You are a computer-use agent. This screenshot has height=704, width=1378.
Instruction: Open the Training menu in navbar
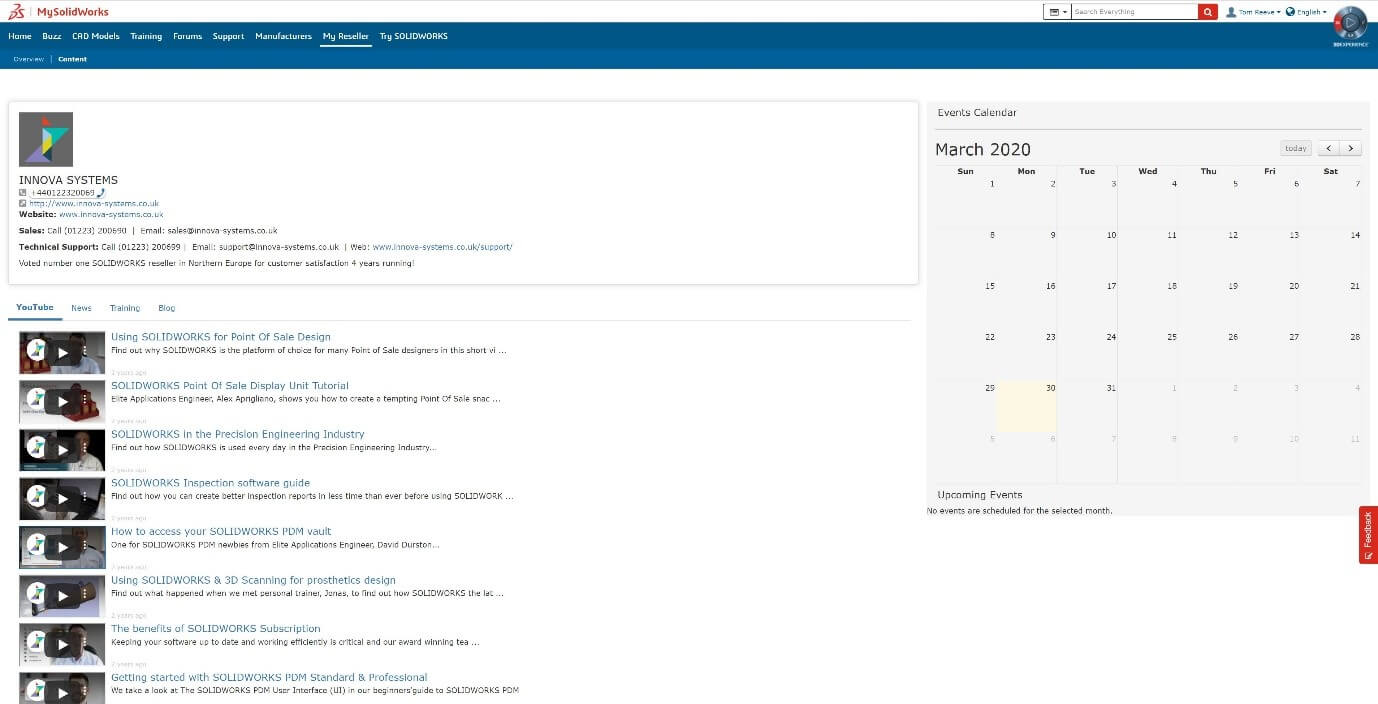(146, 36)
